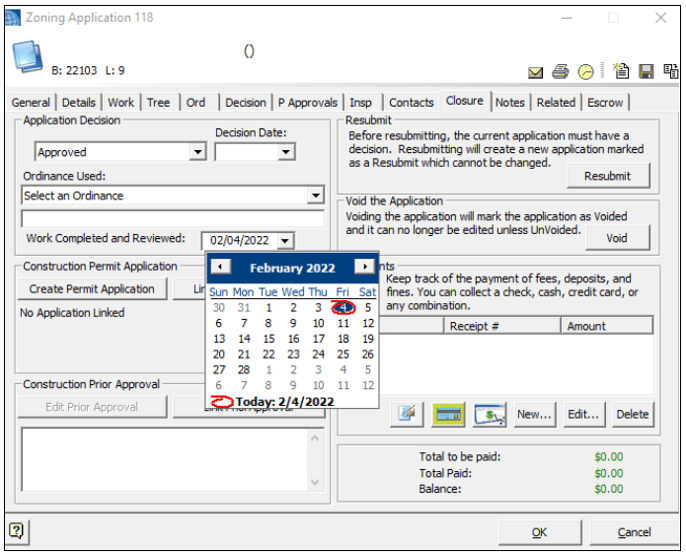This screenshot has height=556, width=686.
Task: Click Today: 2/4/2022 in calendar footer
Action: point(285,402)
